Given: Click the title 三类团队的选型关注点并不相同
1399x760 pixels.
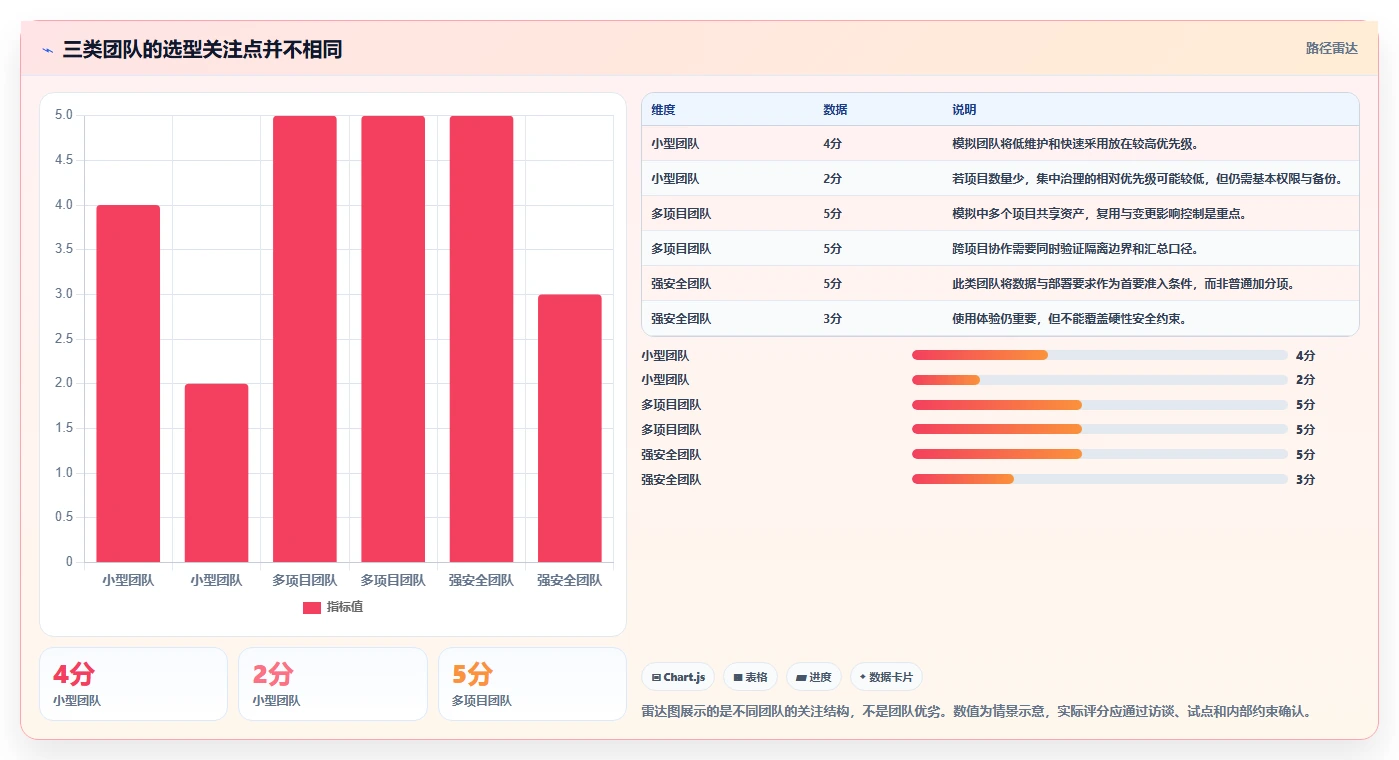Looking at the screenshot, I should [202, 49].
